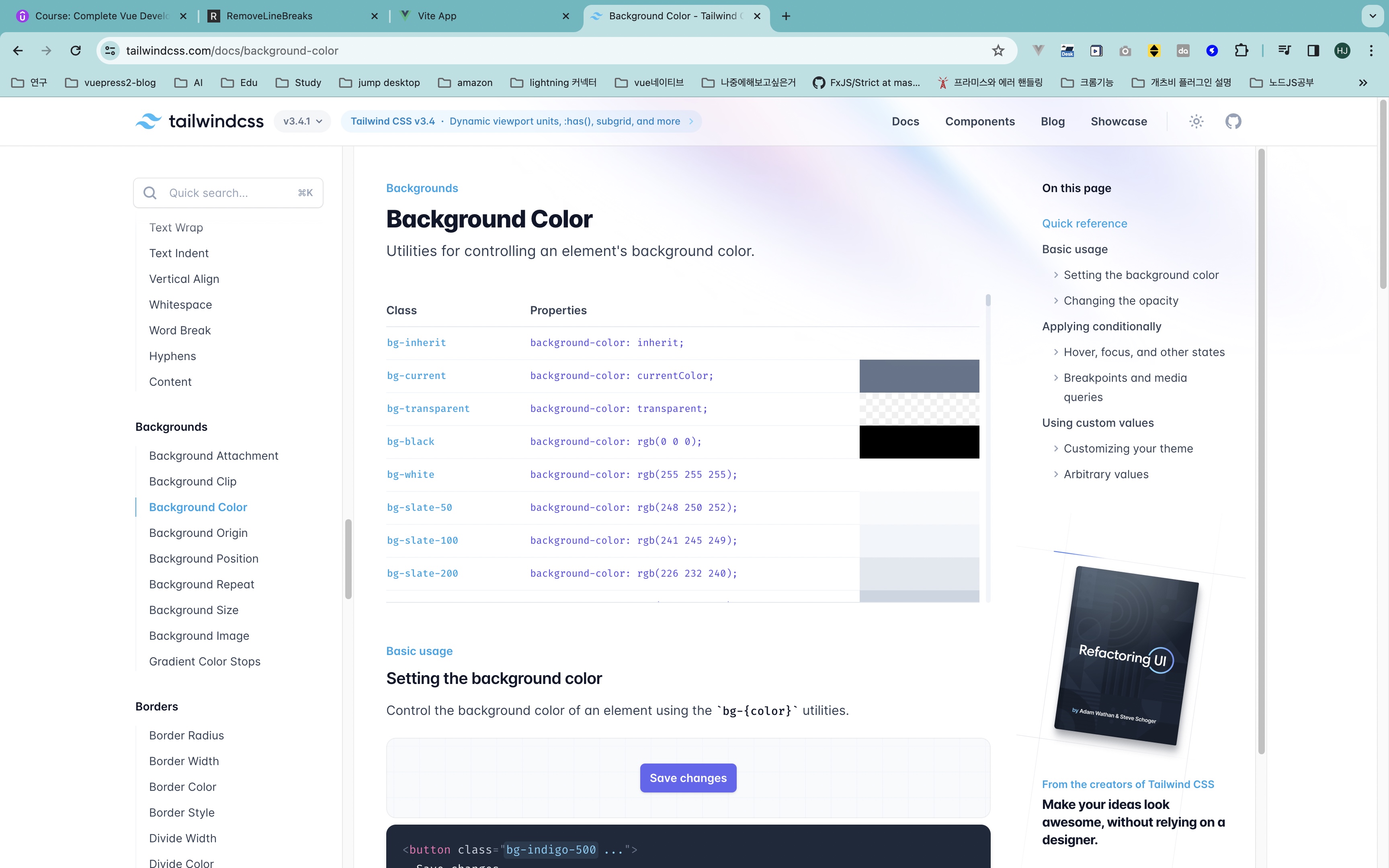Open the Edu bookmark folder
This screenshot has height=868, width=1389.
[240, 83]
